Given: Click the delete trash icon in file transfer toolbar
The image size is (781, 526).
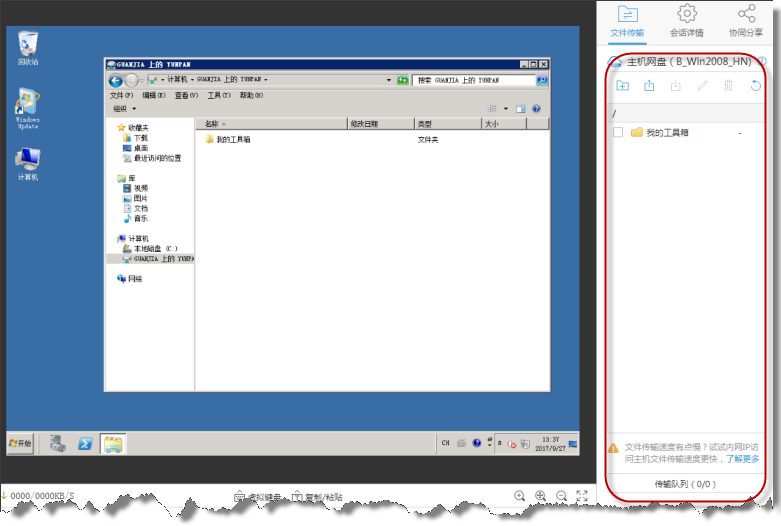Looking at the screenshot, I should click(729, 86).
